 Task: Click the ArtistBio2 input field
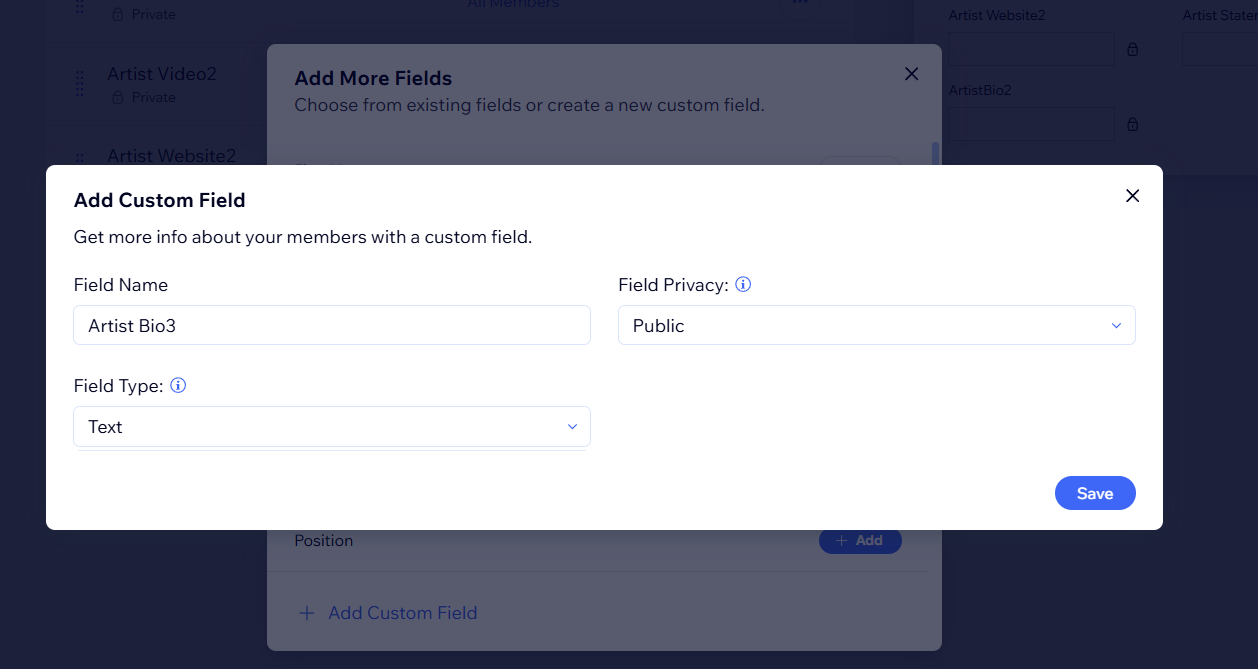[1031, 125]
